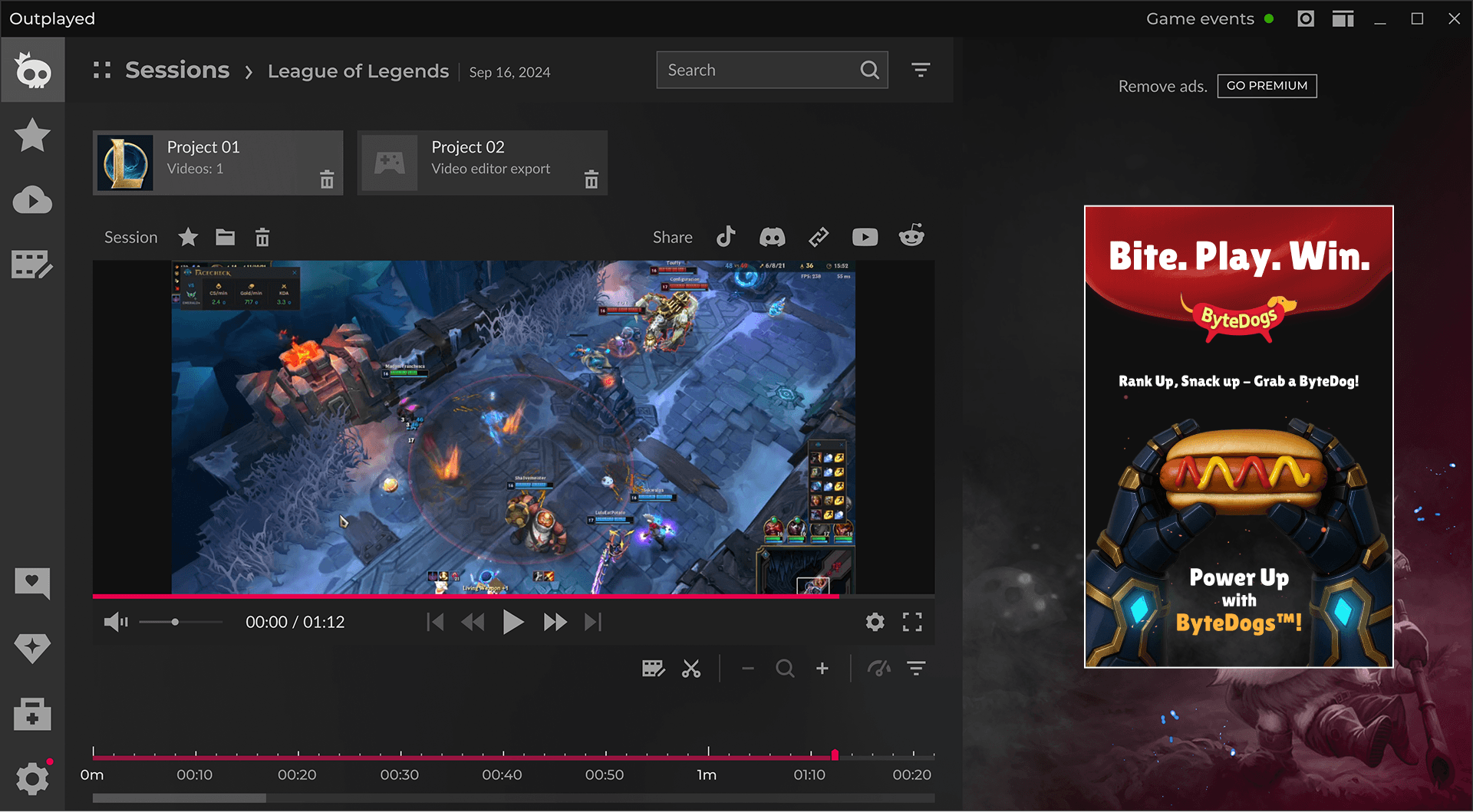Click the gameplay video preview
This screenshot has width=1473, height=812.
point(513,427)
